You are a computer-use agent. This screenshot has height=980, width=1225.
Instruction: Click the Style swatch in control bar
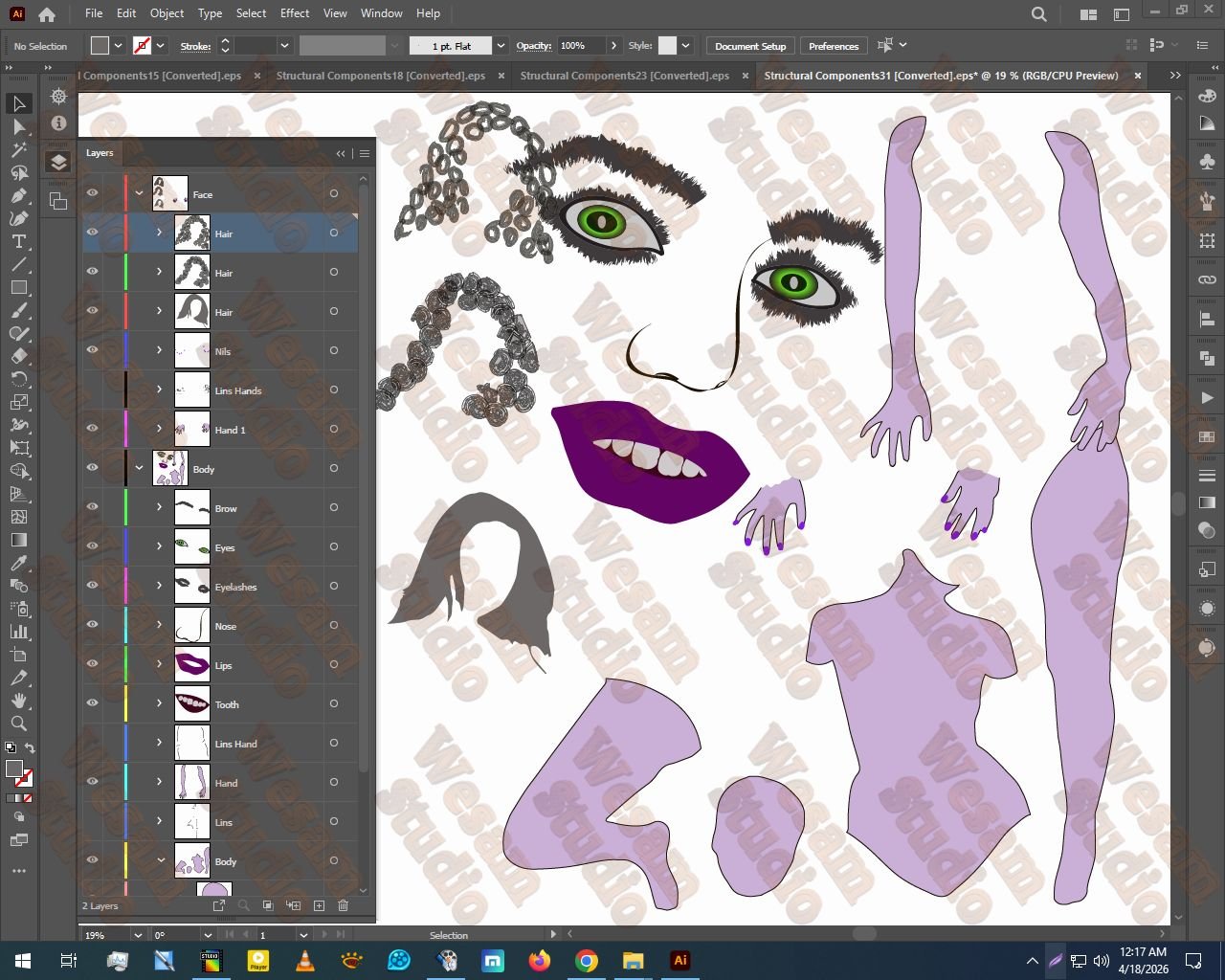pyautogui.click(x=667, y=46)
